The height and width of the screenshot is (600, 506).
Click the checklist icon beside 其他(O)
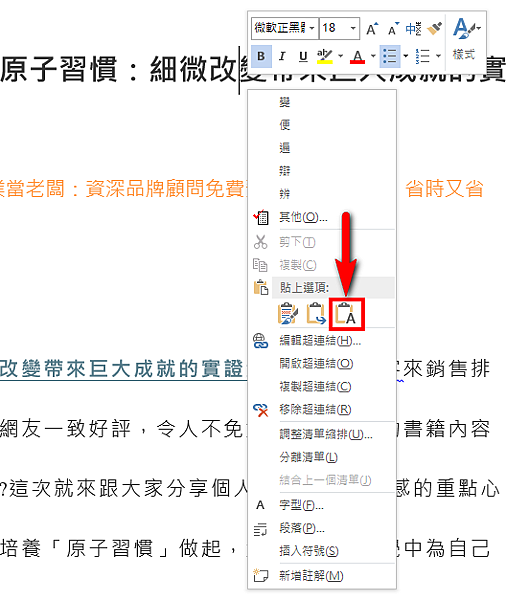point(261,217)
